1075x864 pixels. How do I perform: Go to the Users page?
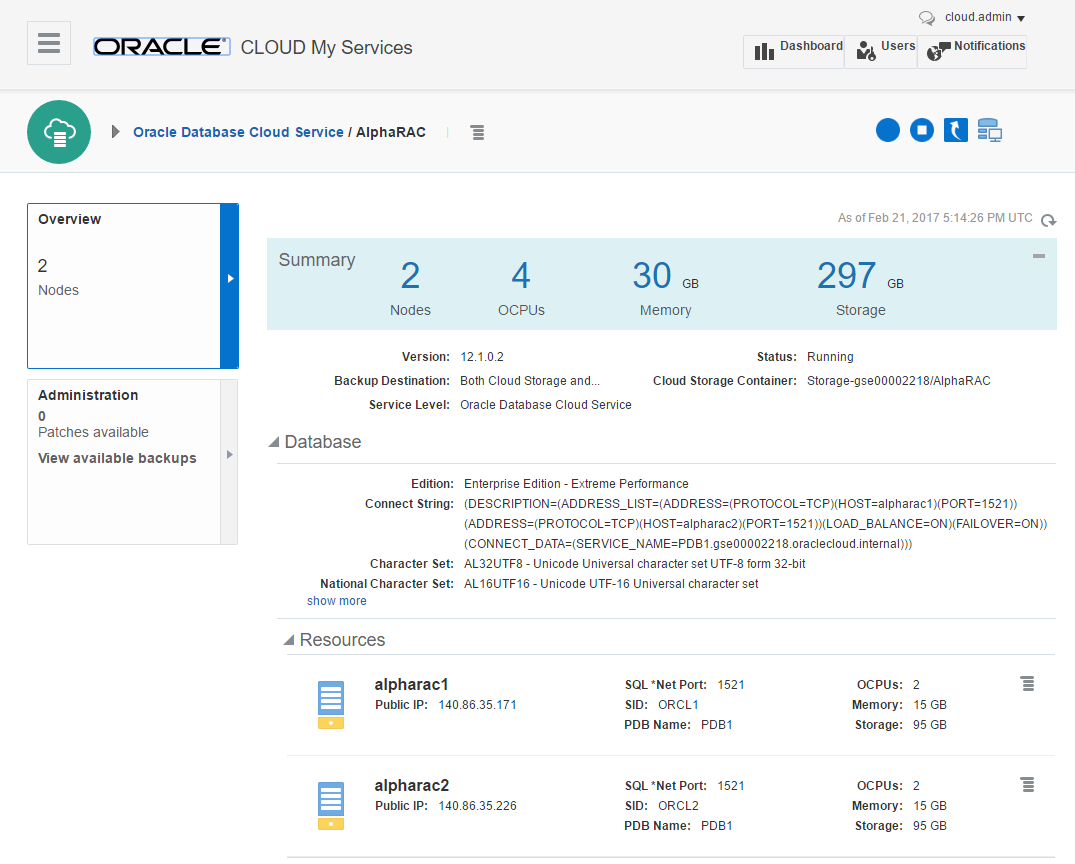881,51
